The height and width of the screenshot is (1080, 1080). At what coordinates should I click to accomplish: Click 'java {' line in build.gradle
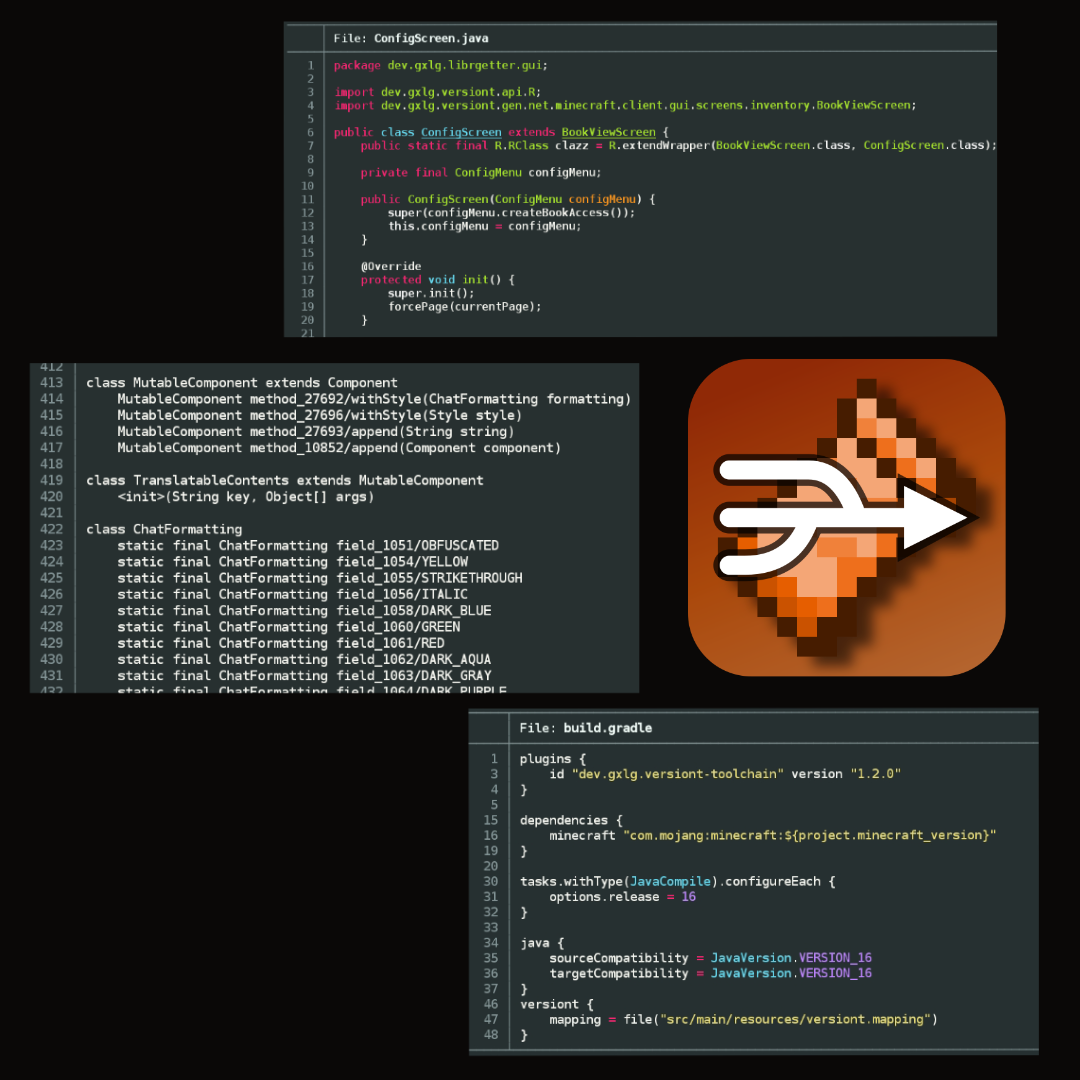[541, 943]
